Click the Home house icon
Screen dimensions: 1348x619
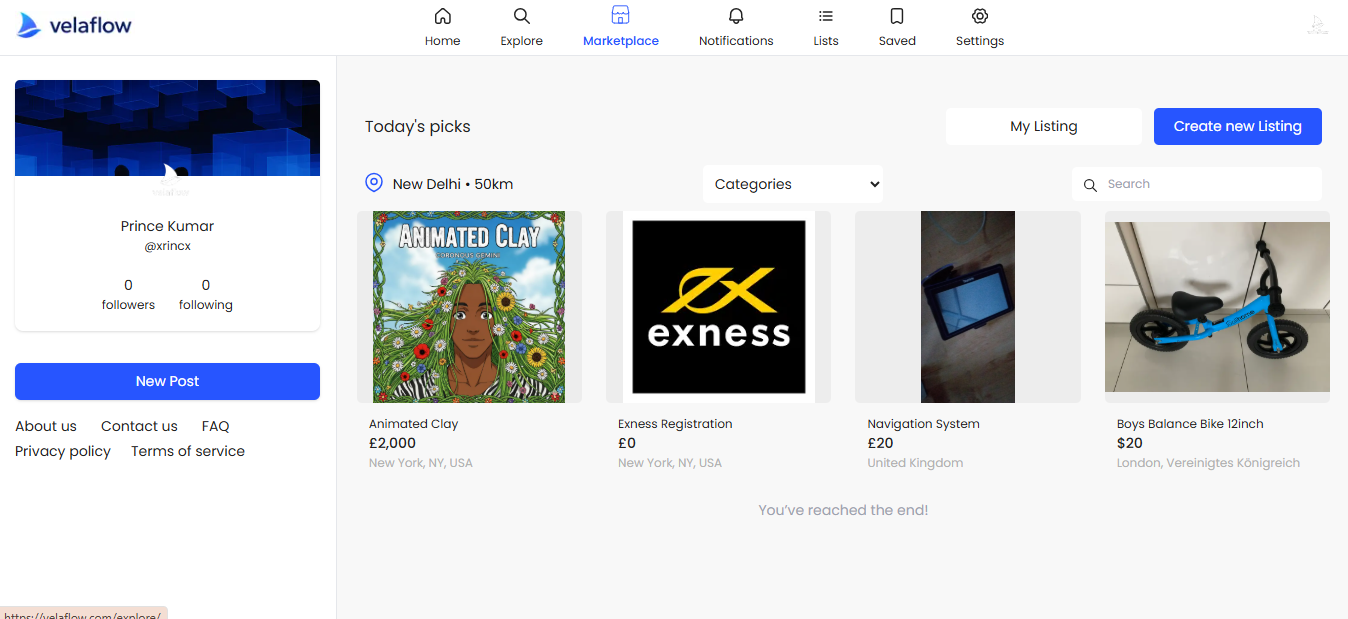pos(442,16)
